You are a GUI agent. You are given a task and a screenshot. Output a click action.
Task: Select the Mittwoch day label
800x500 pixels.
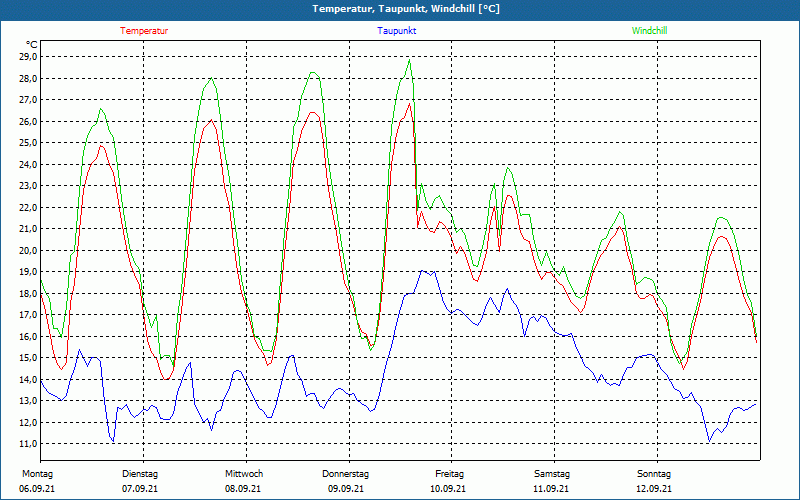click(x=244, y=473)
